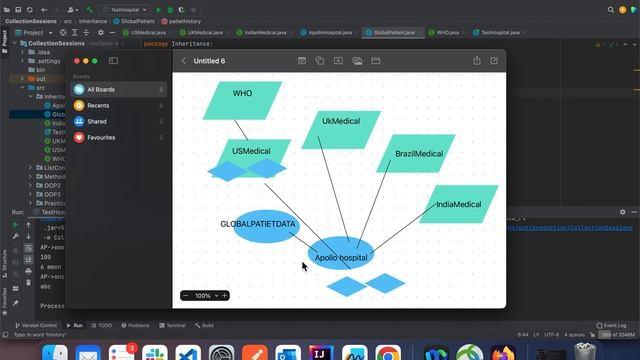Expand the OOP2 package in project tree
Image resolution: width=640 pixels, height=360 pixels.
30,185
